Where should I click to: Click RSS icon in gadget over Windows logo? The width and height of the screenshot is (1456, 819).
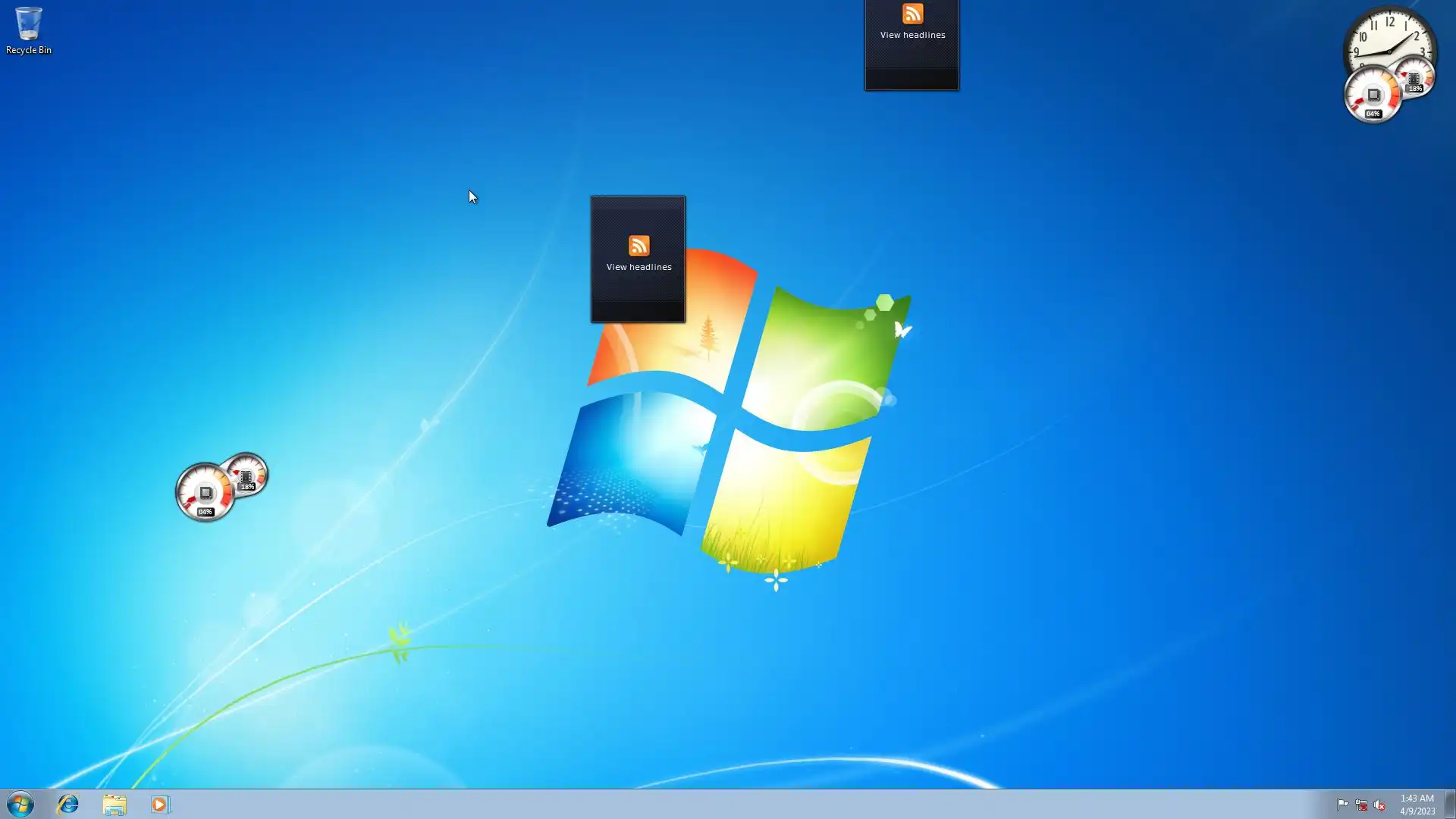click(639, 246)
